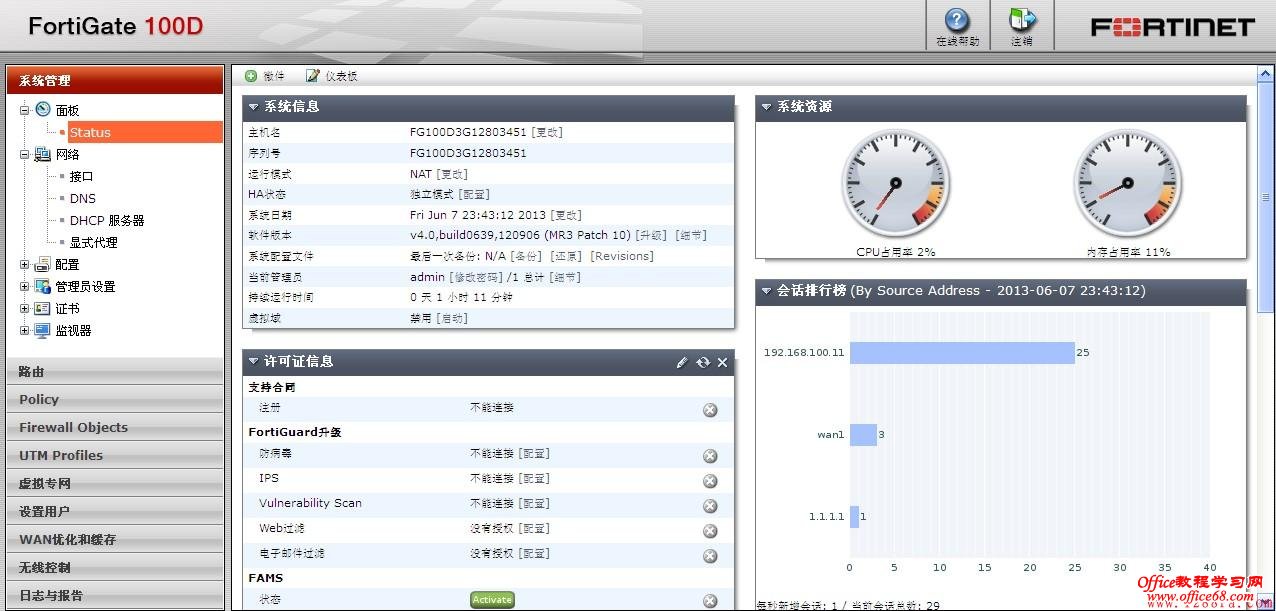Click the status X icon for 注册 row
1276x611 pixels.
tap(710, 410)
